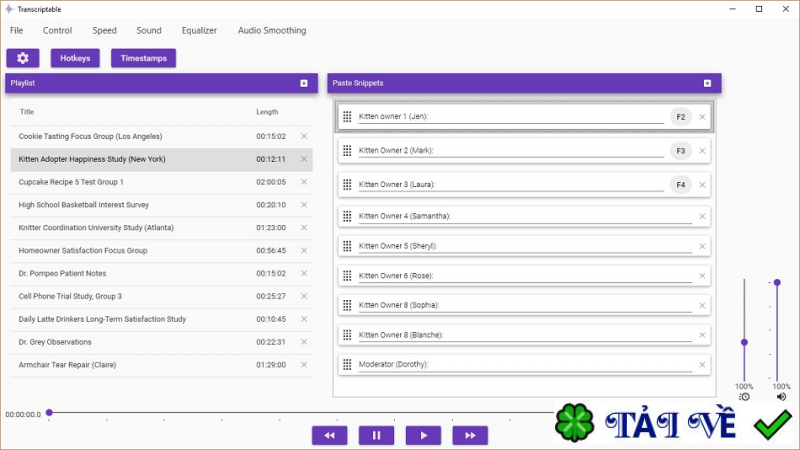Click the volume slider handle

(777, 282)
